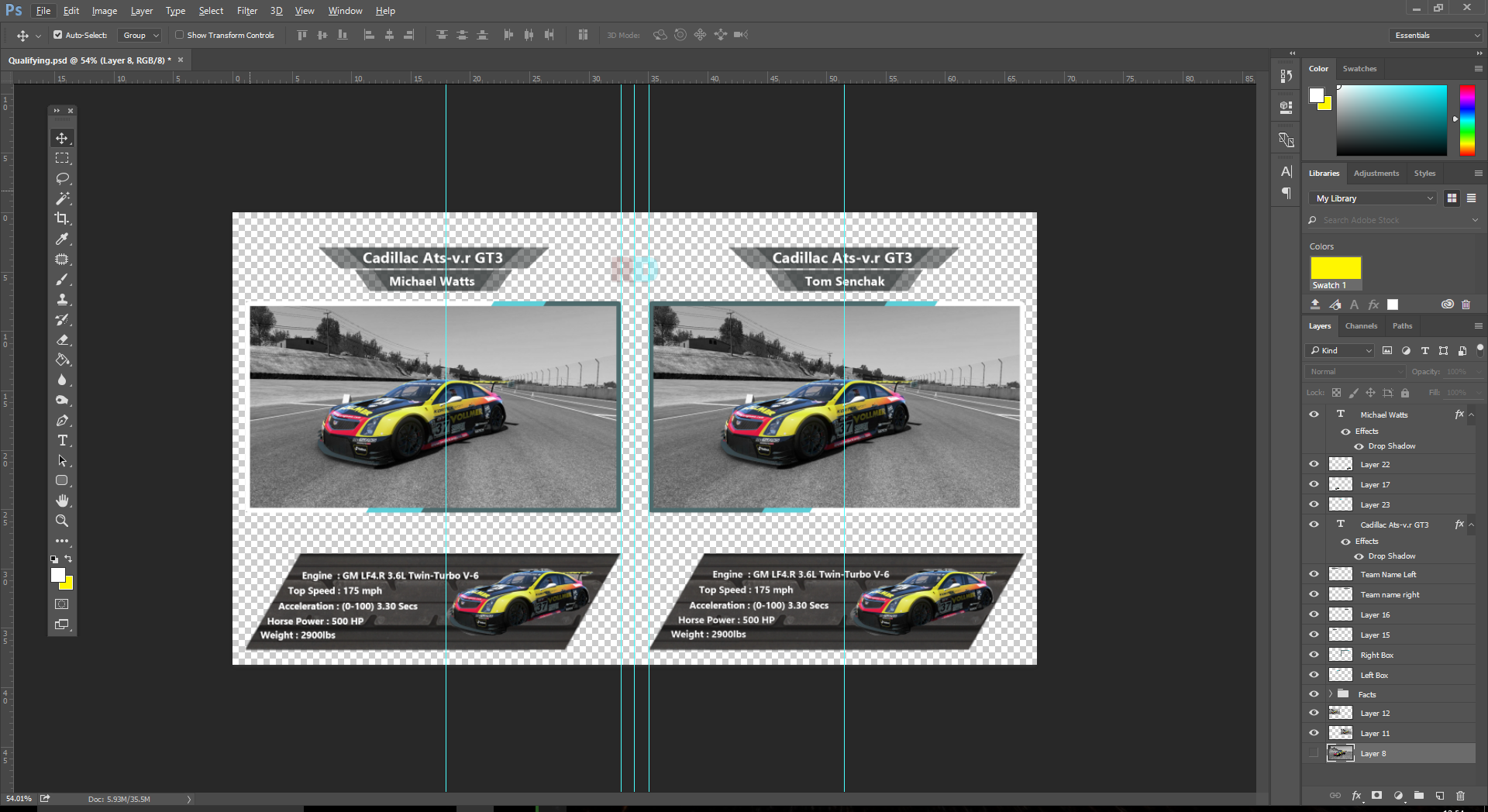Click the hue slider strip
Image resolution: width=1488 pixels, height=812 pixels.
point(1467,120)
